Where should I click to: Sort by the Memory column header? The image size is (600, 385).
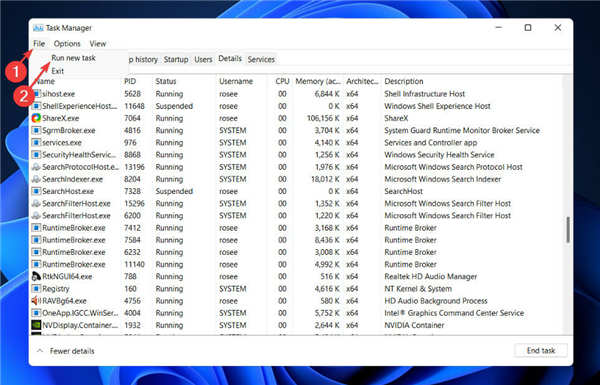click(318, 81)
